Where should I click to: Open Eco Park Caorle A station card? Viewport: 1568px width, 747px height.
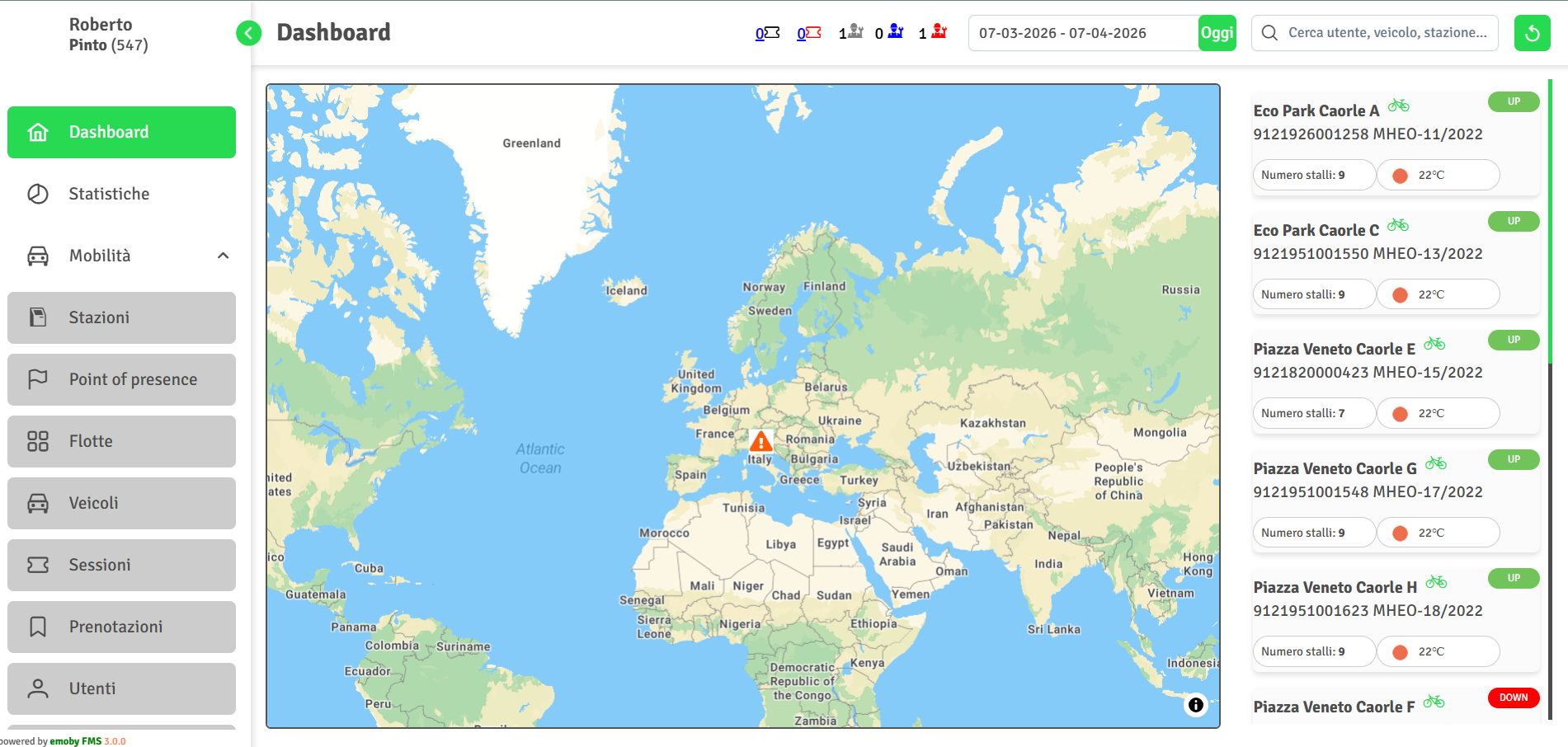(x=1396, y=143)
